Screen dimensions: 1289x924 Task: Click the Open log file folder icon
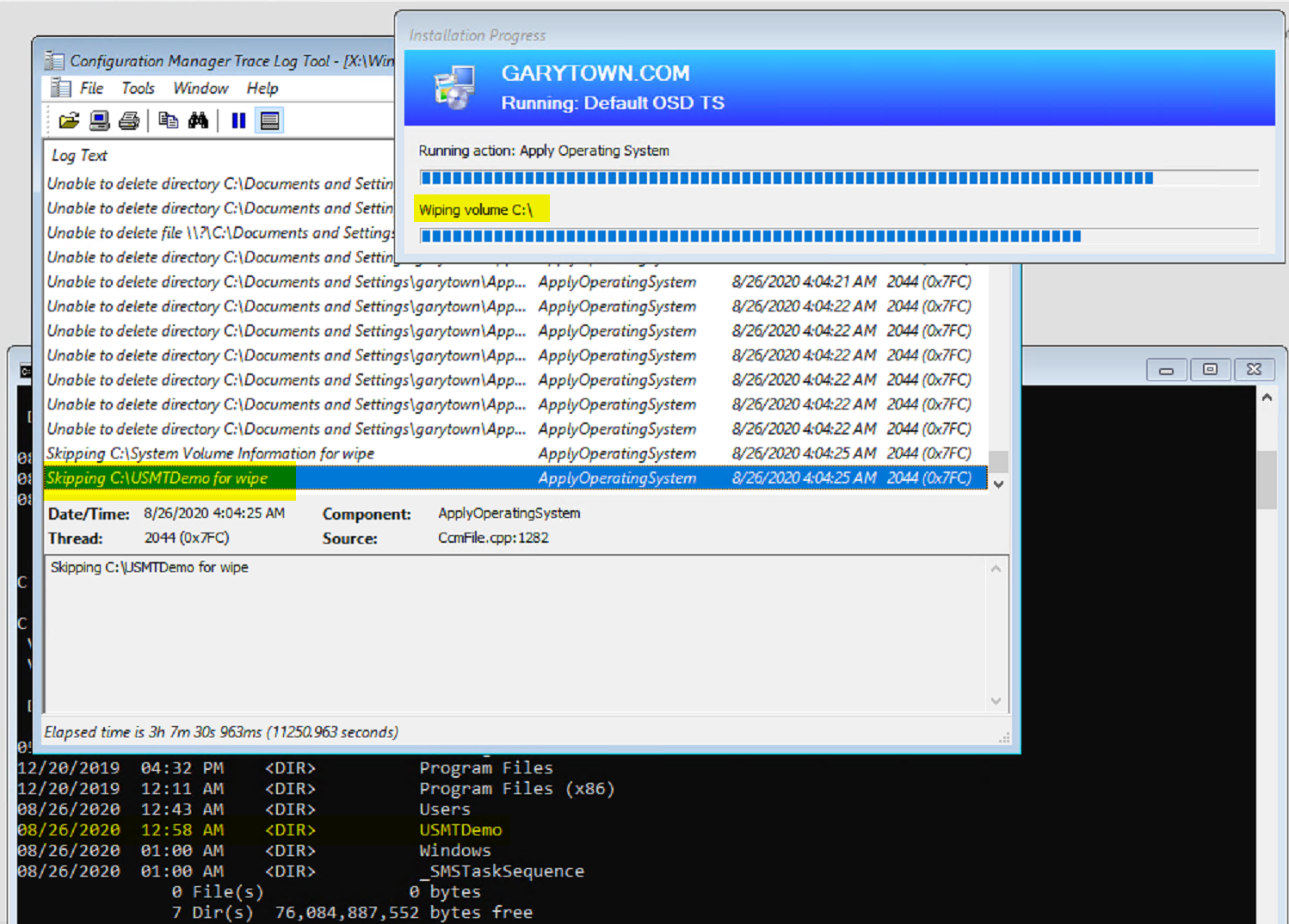click(69, 120)
